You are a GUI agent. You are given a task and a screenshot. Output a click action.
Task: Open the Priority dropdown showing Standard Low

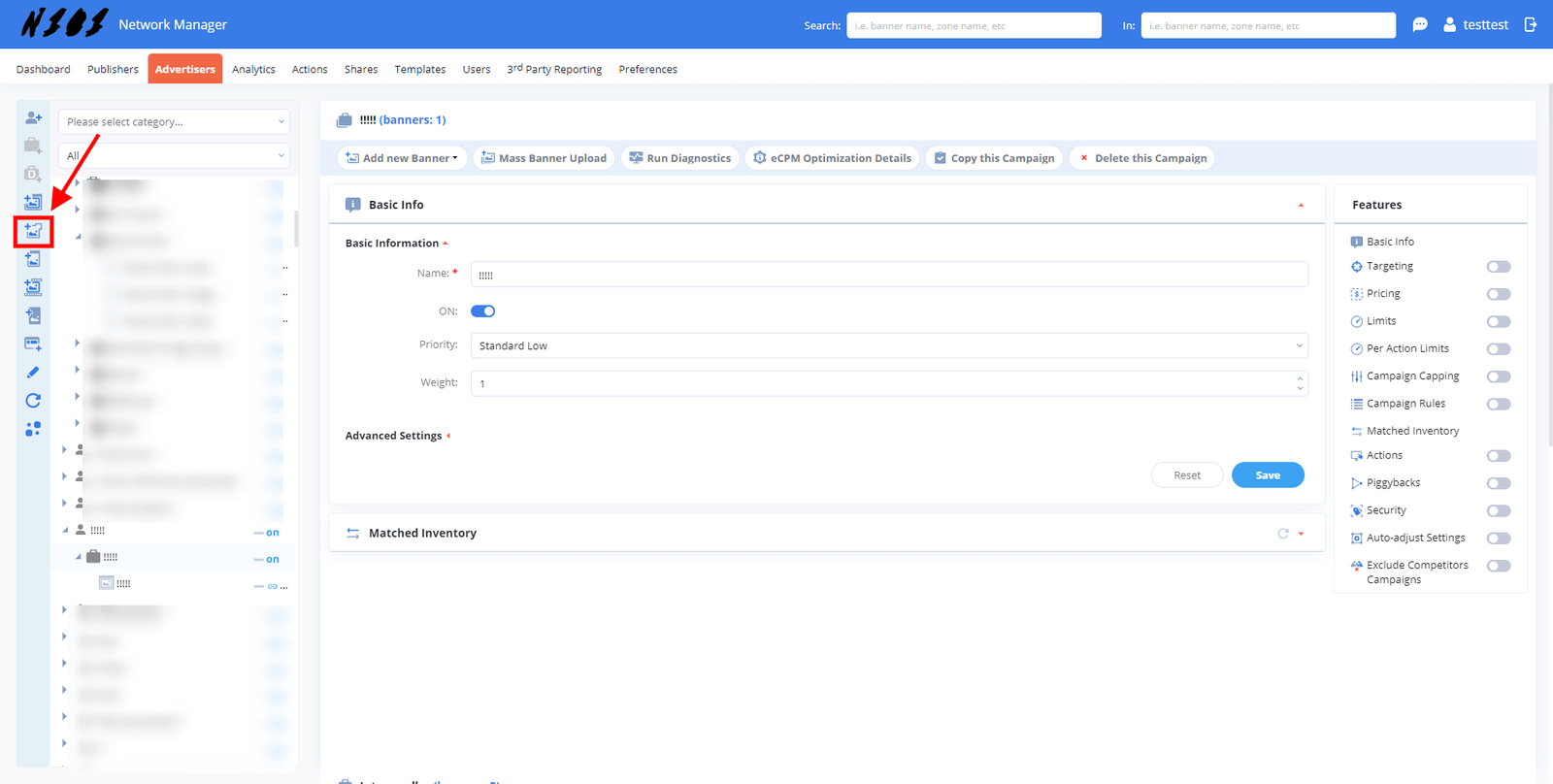pyautogui.click(x=889, y=345)
